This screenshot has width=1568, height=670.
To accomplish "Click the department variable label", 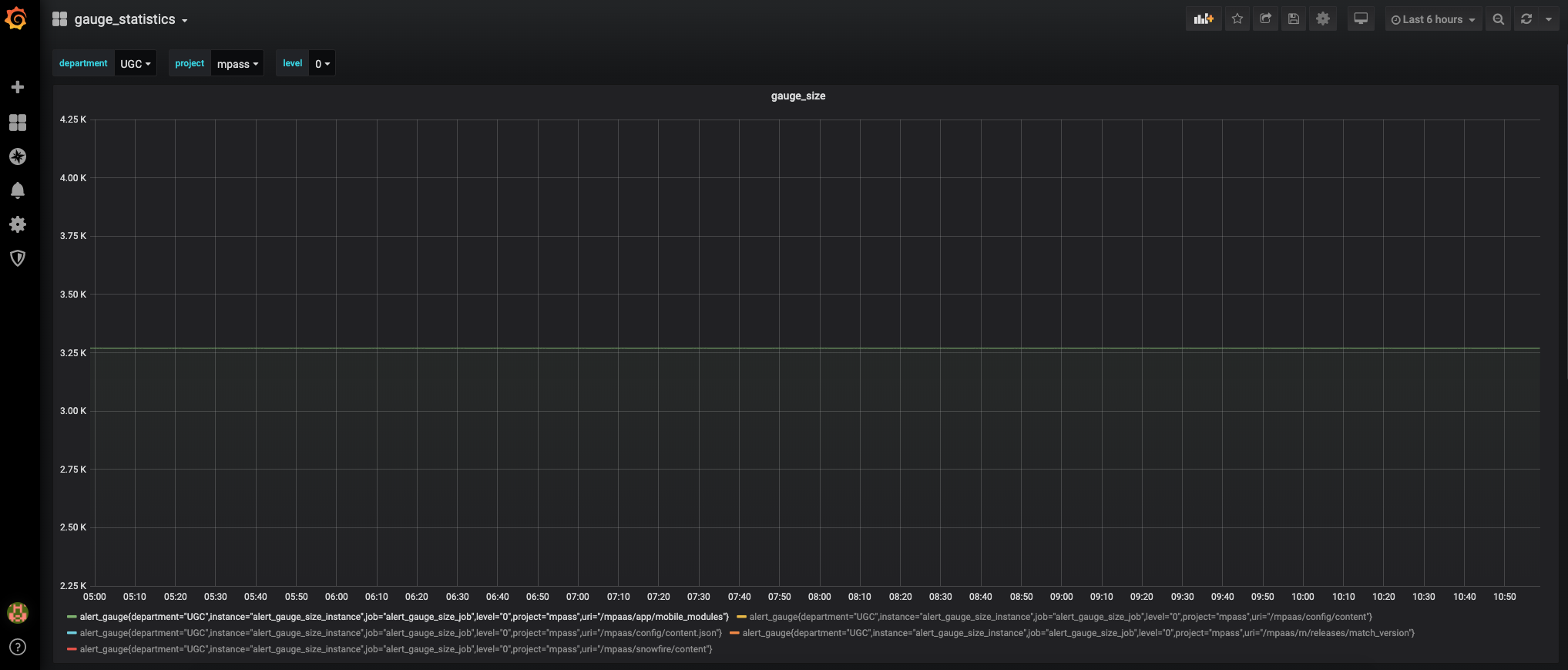I will 83,63.
